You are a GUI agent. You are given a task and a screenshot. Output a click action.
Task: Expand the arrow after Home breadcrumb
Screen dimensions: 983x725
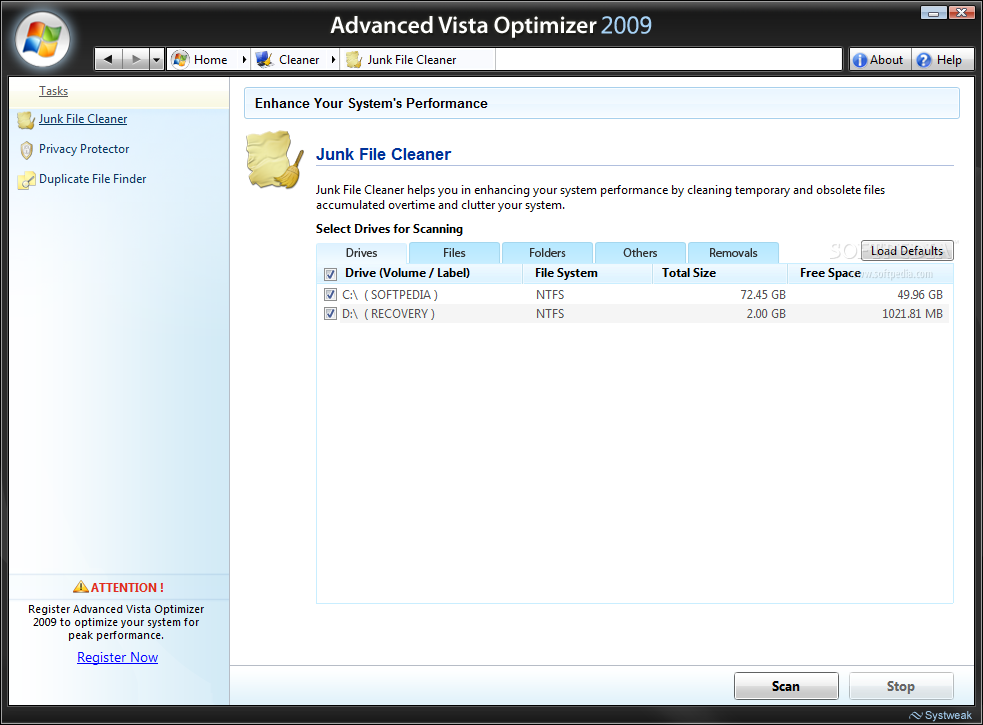[x=244, y=60]
